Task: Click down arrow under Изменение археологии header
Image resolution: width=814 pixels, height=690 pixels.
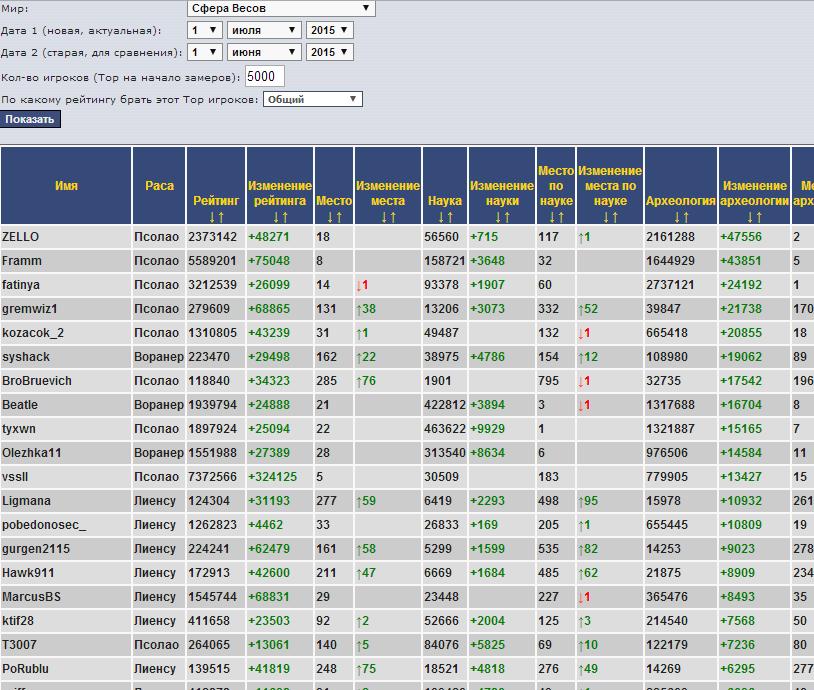Action: pyautogui.click(x=748, y=217)
